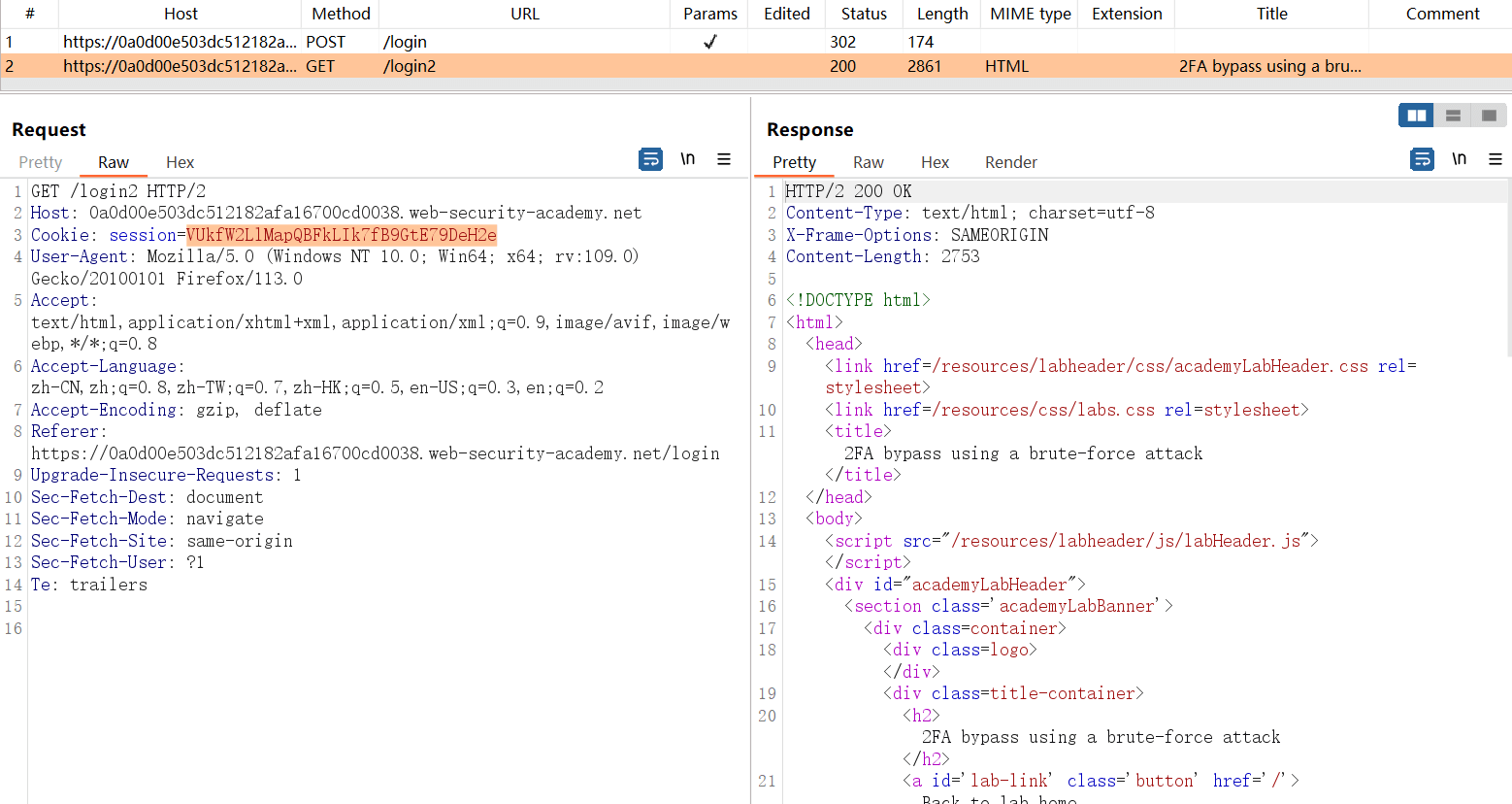Click the highlighted session cookie value
This screenshot has width=1512, height=804.
pyautogui.click(x=341, y=235)
